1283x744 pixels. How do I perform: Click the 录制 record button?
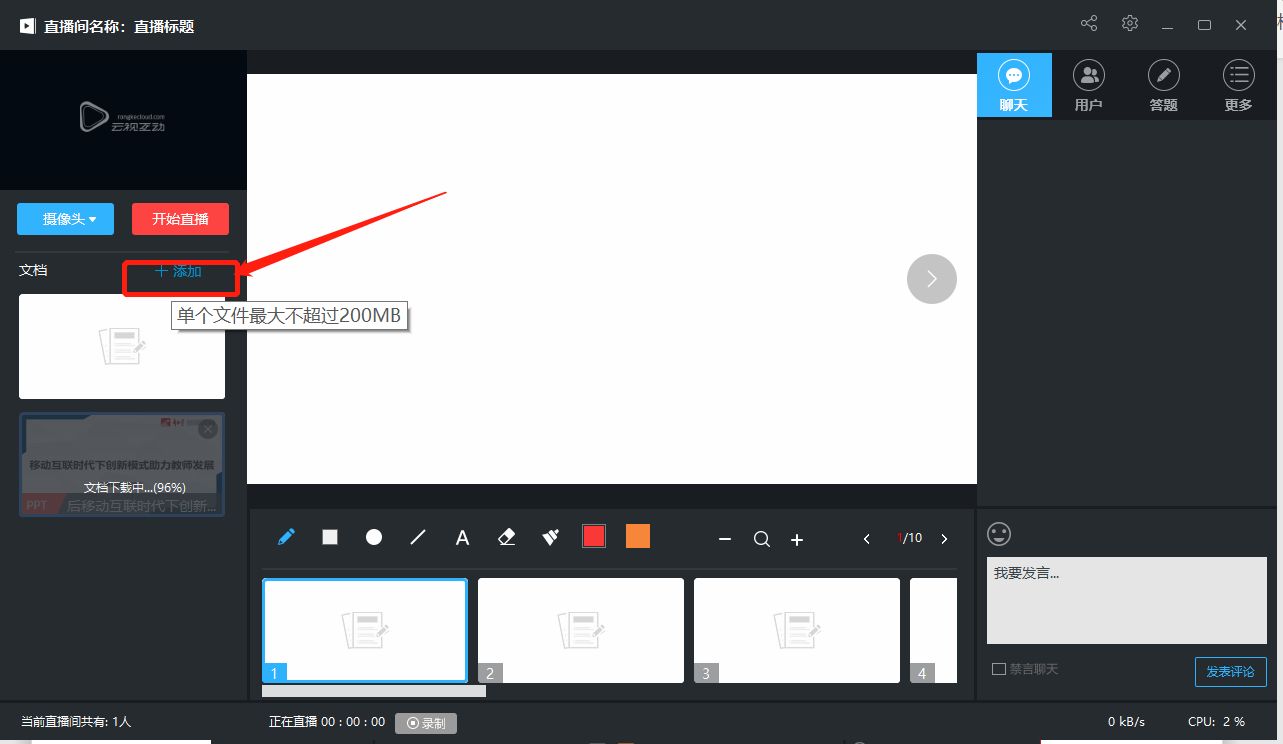tap(426, 723)
